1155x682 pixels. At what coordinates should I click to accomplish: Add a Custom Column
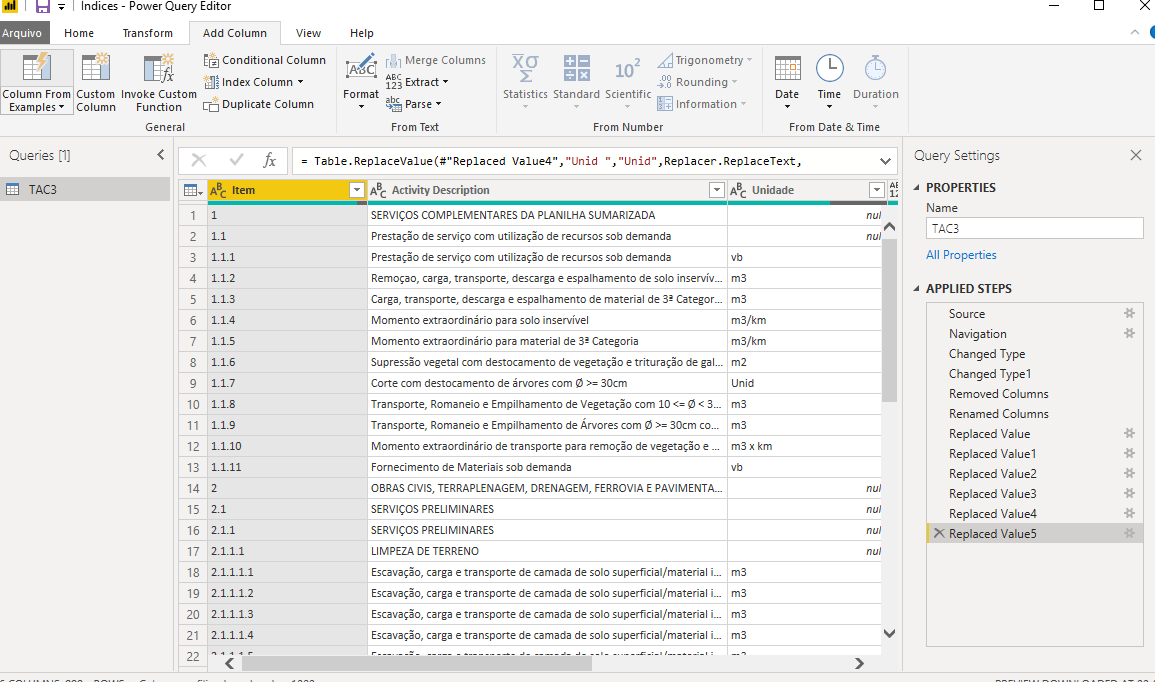click(96, 82)
